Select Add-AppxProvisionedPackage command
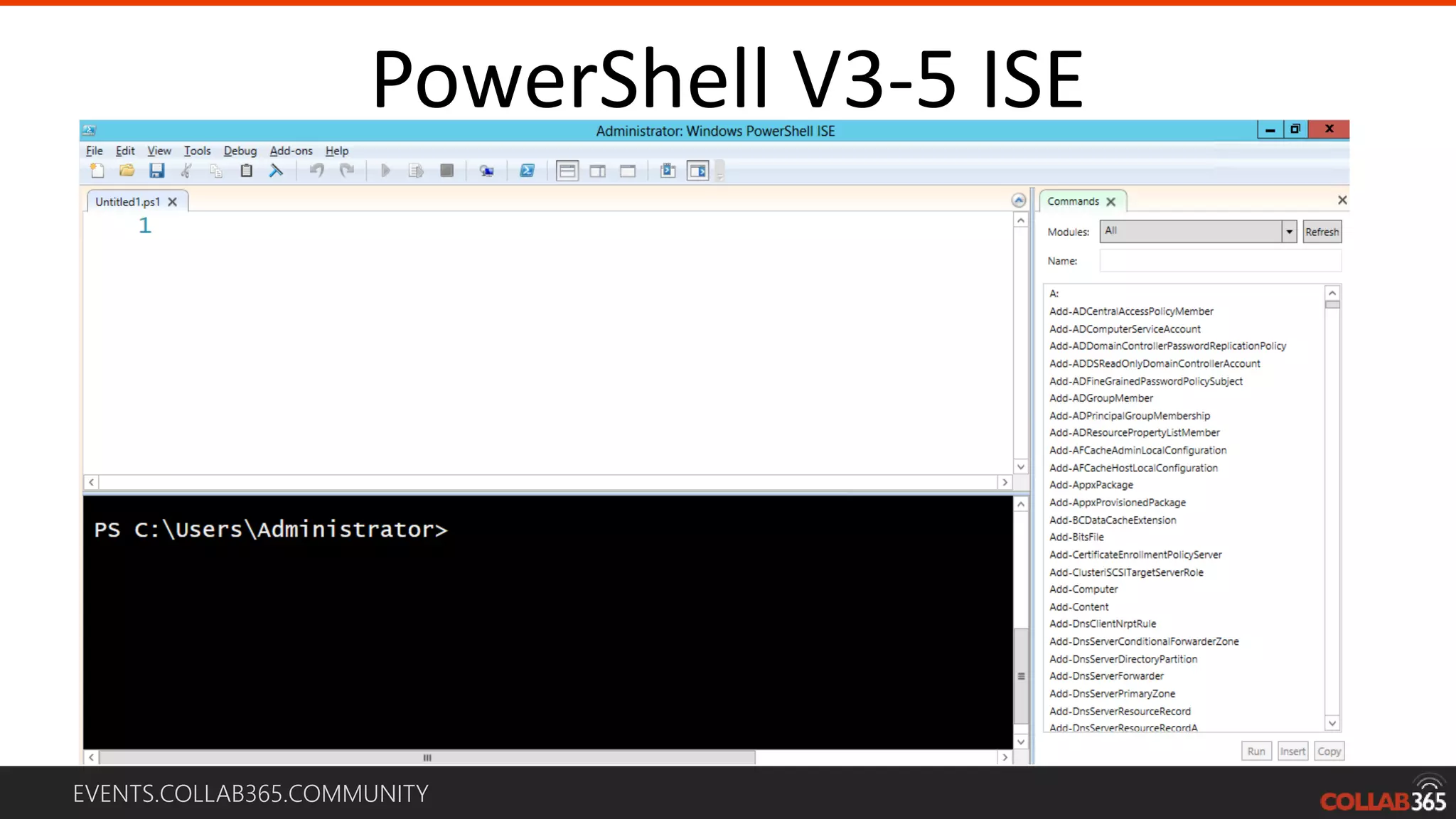Viewport: 1456px width, 819px height. [1118, 503]
